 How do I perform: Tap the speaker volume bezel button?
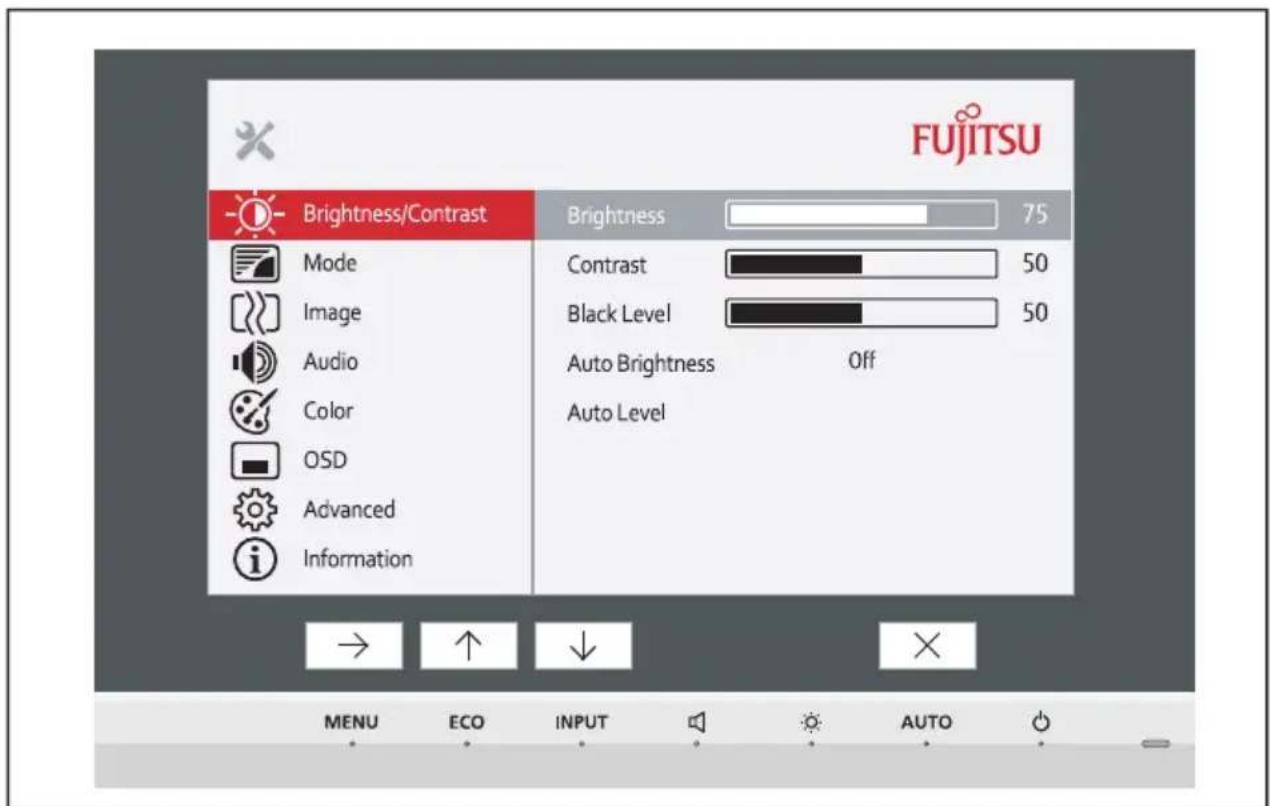click(x=696, y=721)
